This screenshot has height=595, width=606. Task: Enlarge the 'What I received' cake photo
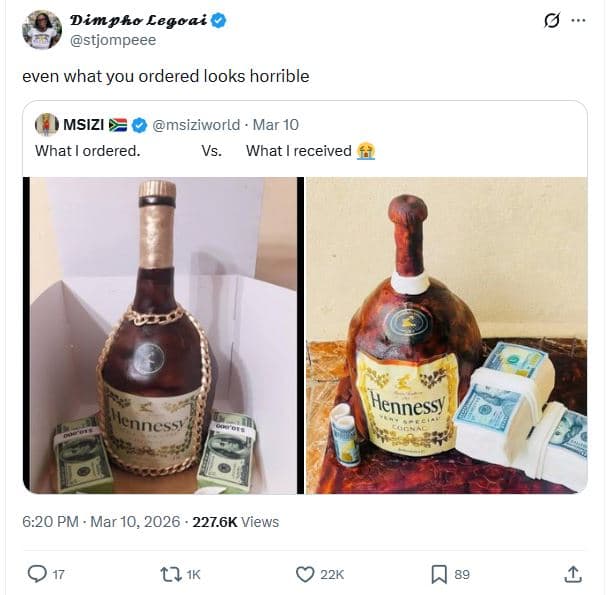446,335
